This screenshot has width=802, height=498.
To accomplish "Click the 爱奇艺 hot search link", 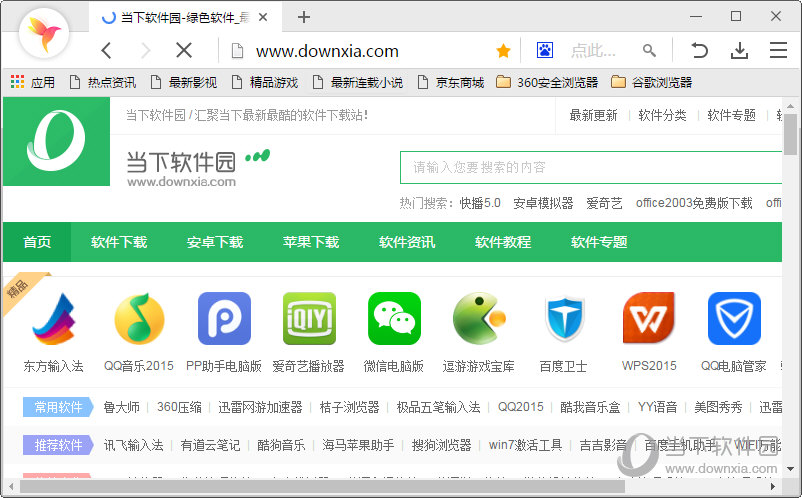I will pyautogui.click(x=605, y=203).
